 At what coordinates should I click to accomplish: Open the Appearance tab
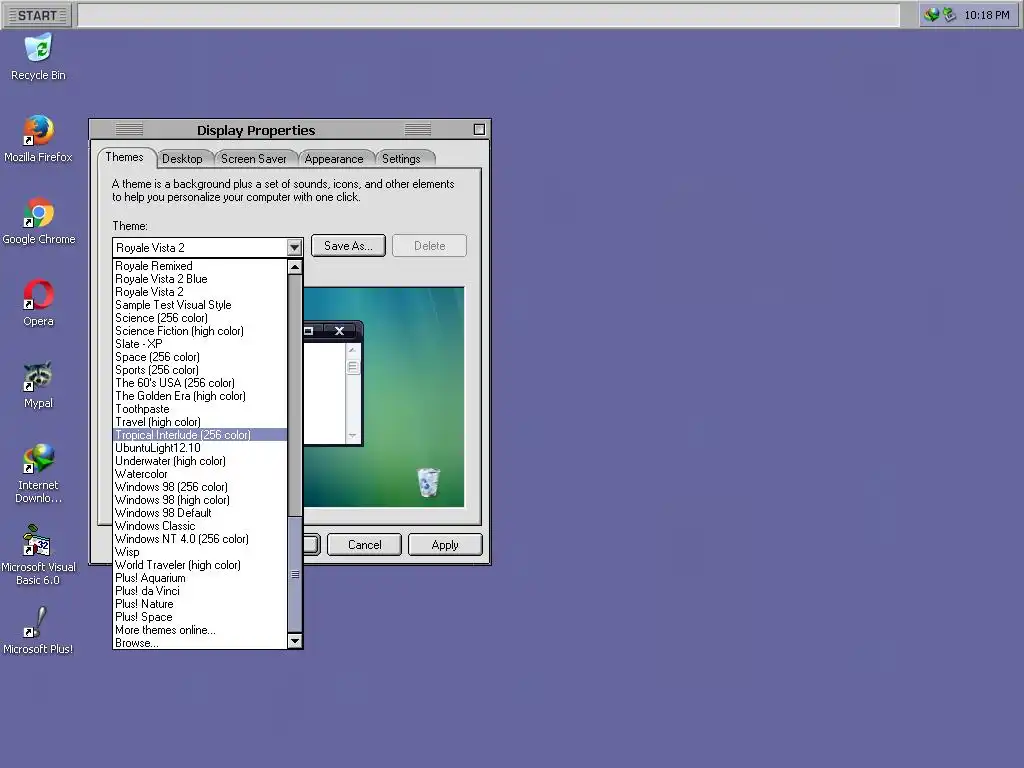tap(334, 159)
